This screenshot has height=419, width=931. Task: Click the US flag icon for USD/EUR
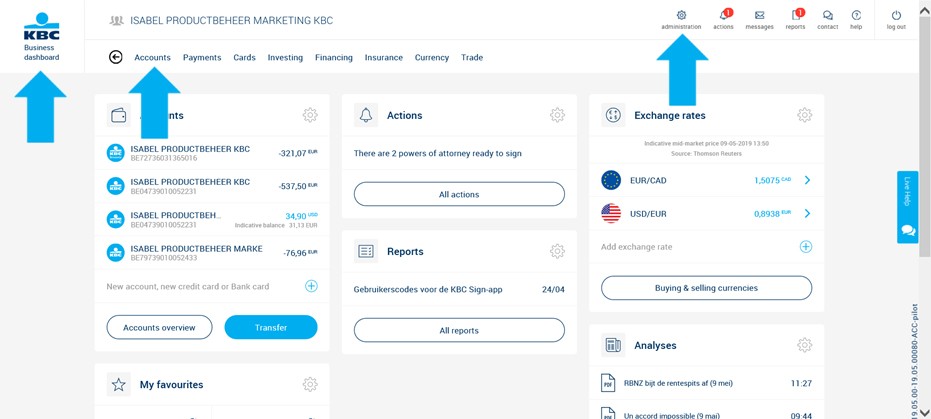[611, 213]
